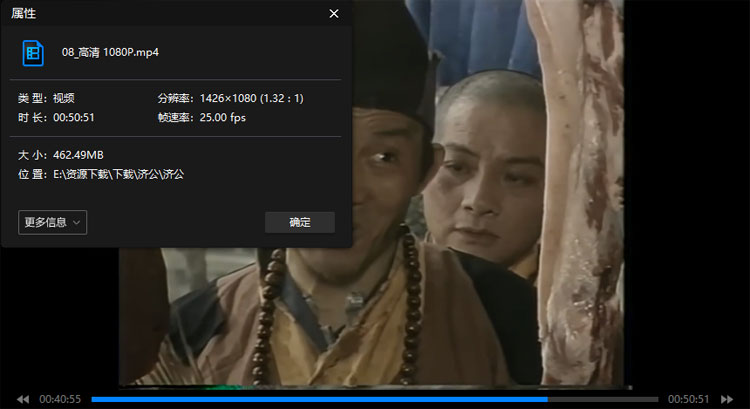The width and height of the screenshot is (750, 409).
Task: Click the playhead end of the blue progress
Action: pyautogui.click(x=547, y=399)
